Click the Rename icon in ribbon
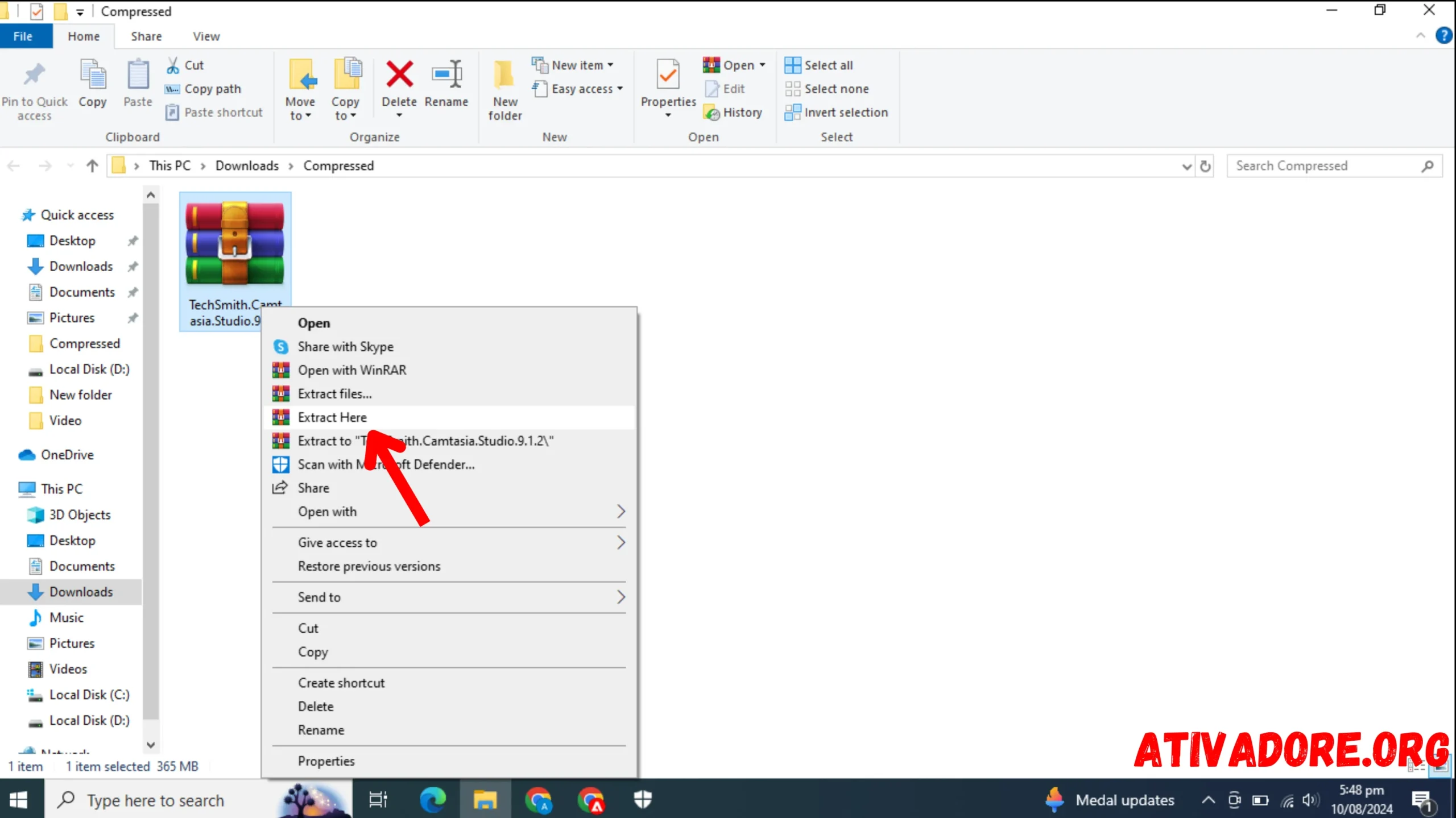Image resolution: width=1456 pixels, height=818 pixels. click(446, 74)
